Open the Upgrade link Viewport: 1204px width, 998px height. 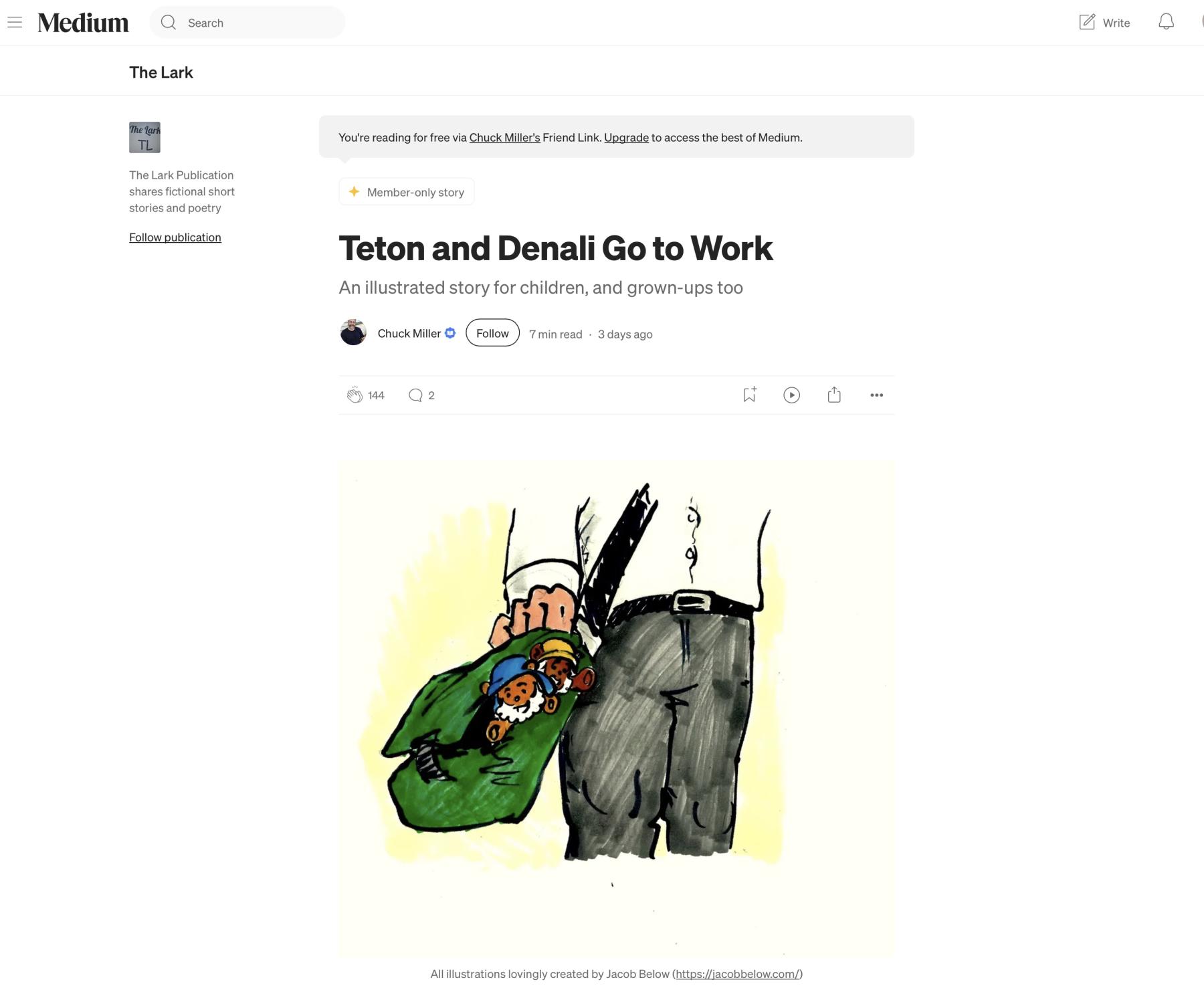(x=626, y=137)
